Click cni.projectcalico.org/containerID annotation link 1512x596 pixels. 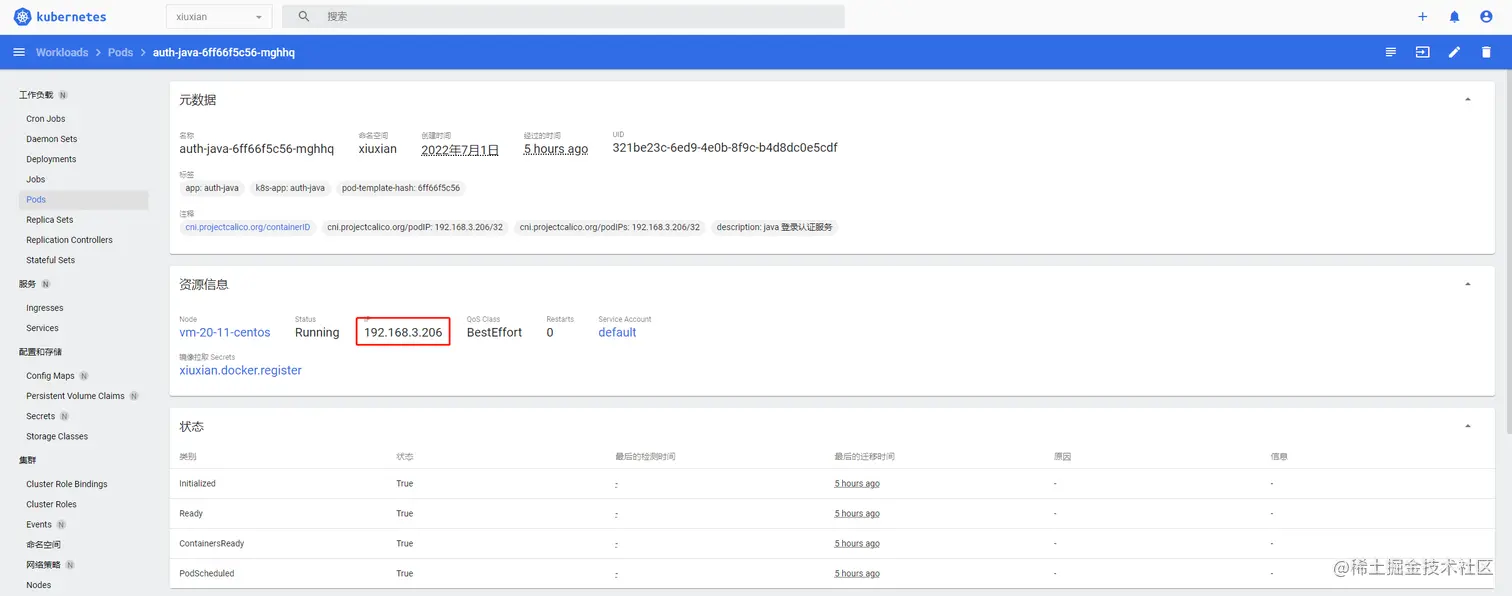tap(248, 227)
